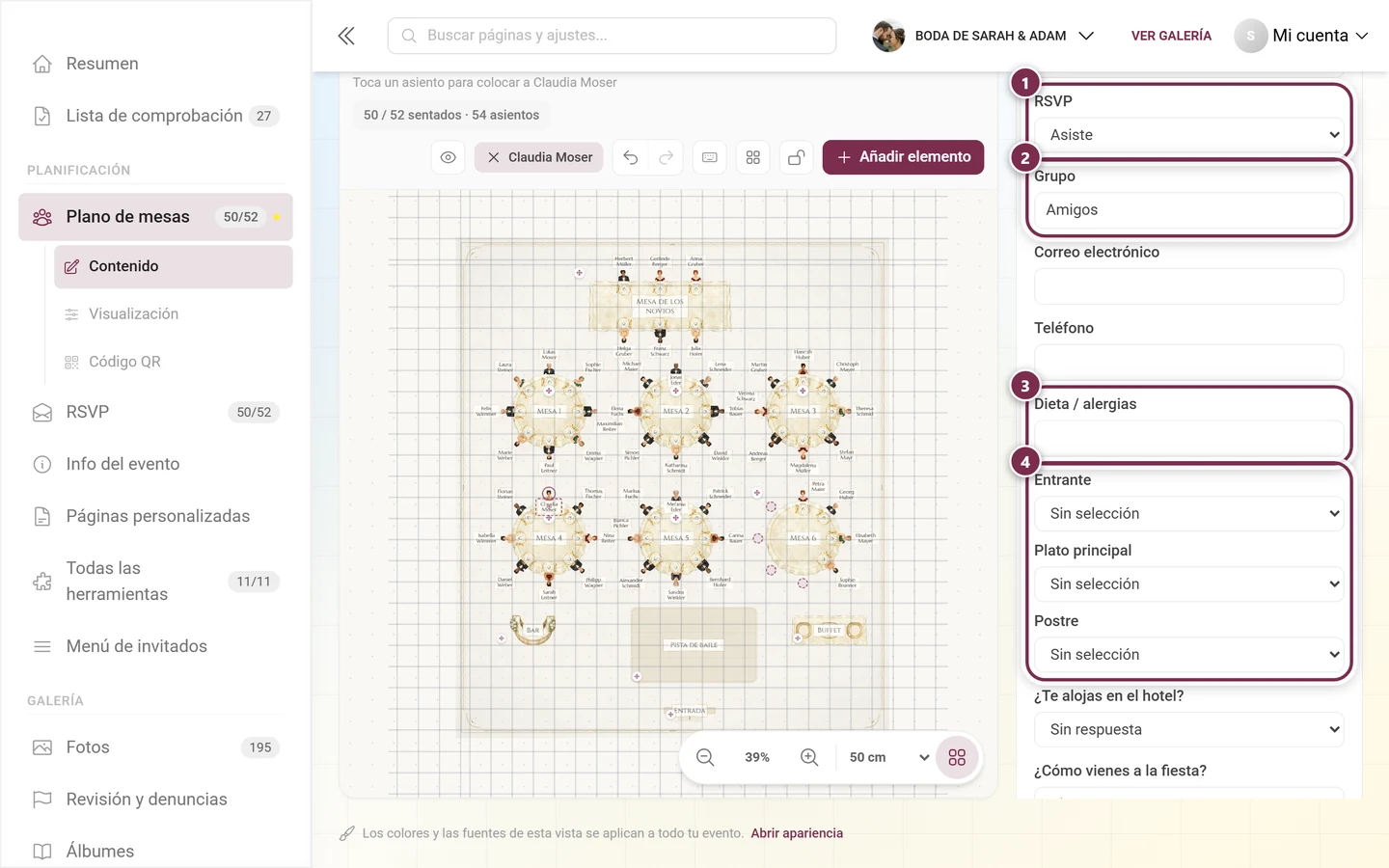1389x868 pixels.
Task: Expand the Boda de Sarah & Adam menu
Action: [983, 36]
